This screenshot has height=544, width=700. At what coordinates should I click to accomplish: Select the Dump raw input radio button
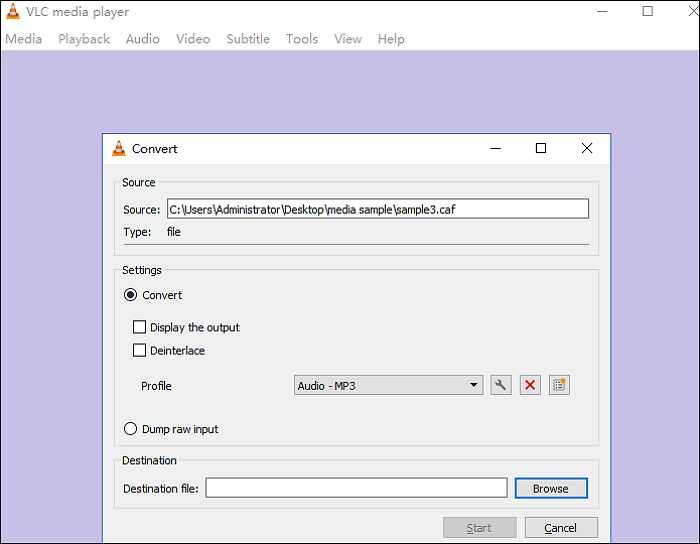[130, 429]
